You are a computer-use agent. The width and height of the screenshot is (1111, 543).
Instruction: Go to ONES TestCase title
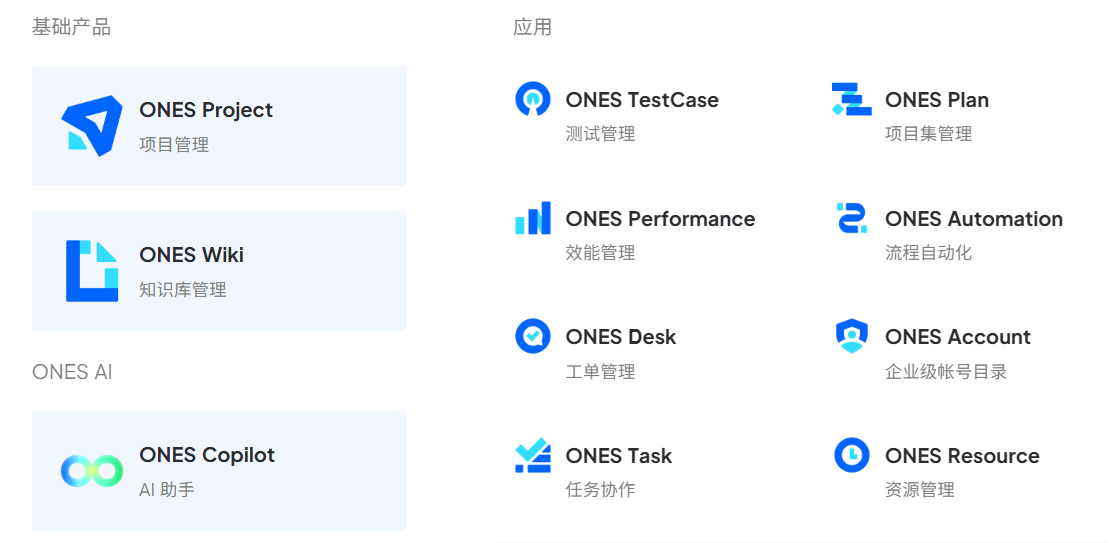pyautogui.click(x=642, y=100)
